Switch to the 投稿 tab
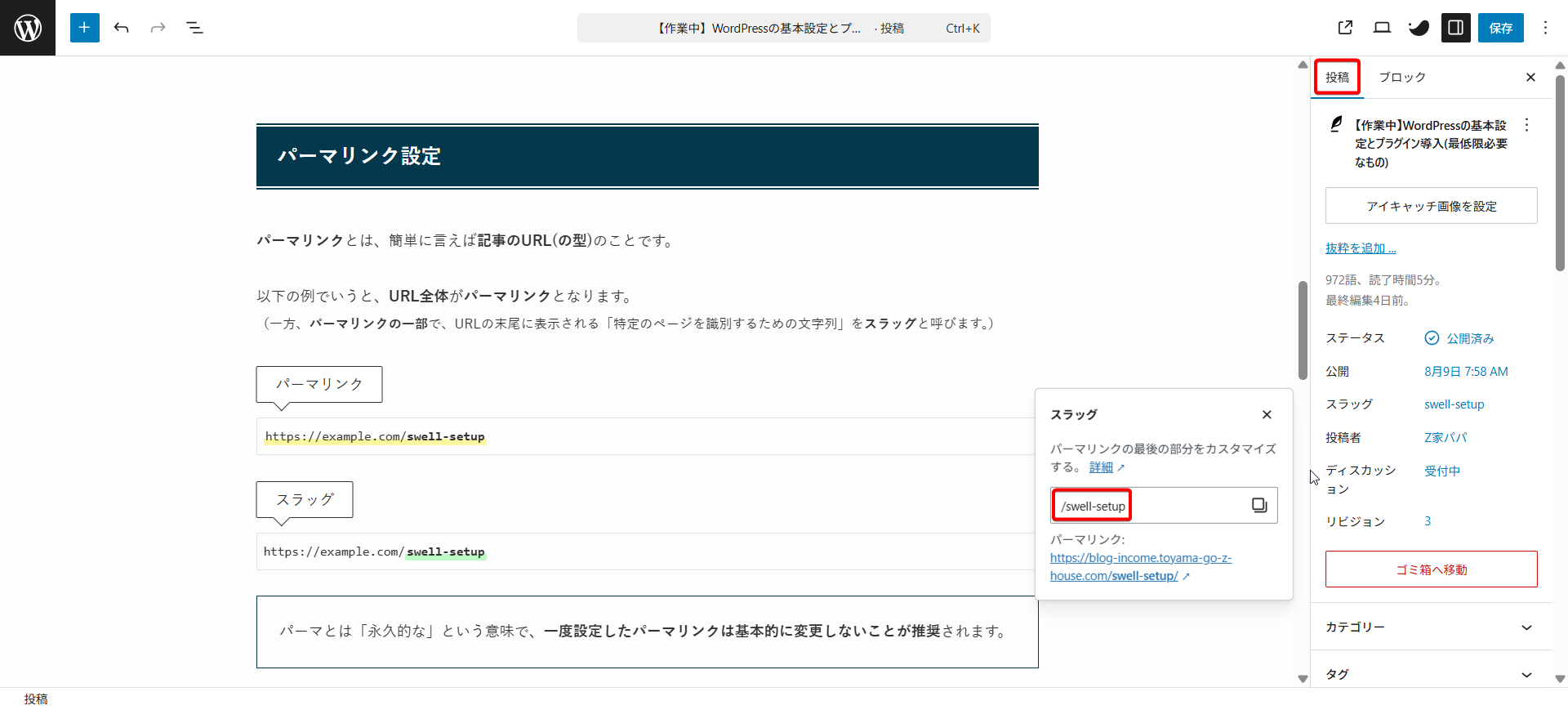This screenshot has height=710, width=1568. (x=1337, y=78)
